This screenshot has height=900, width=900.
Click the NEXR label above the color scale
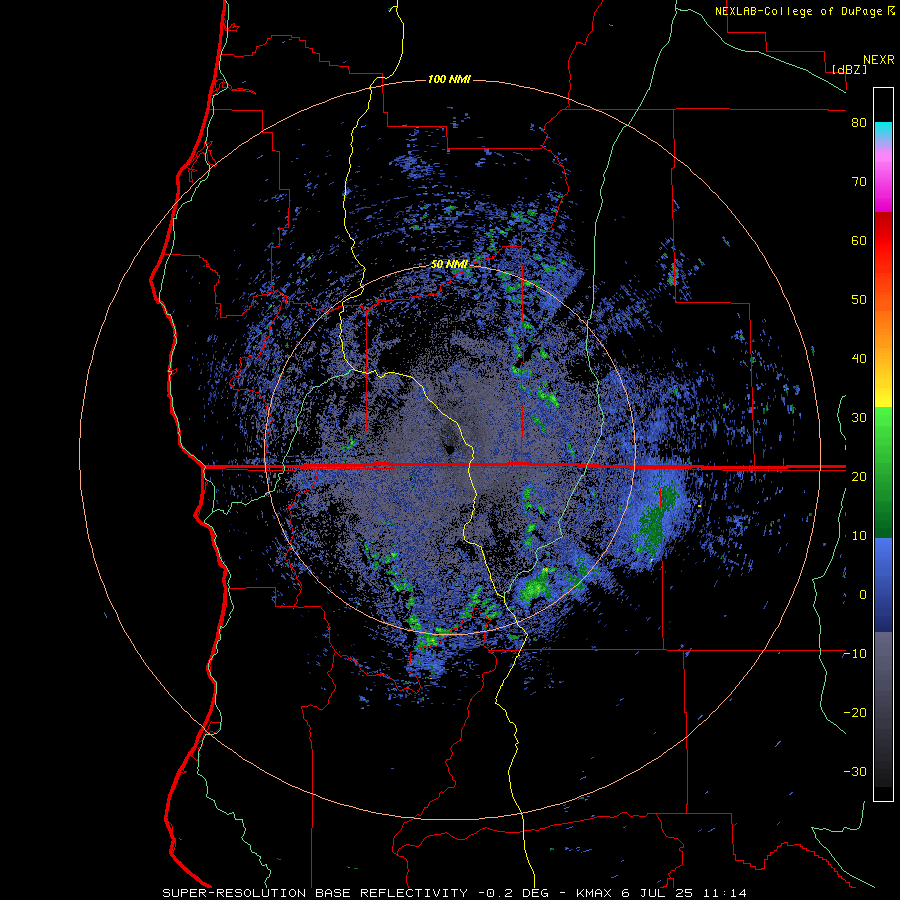pos(879,60)
